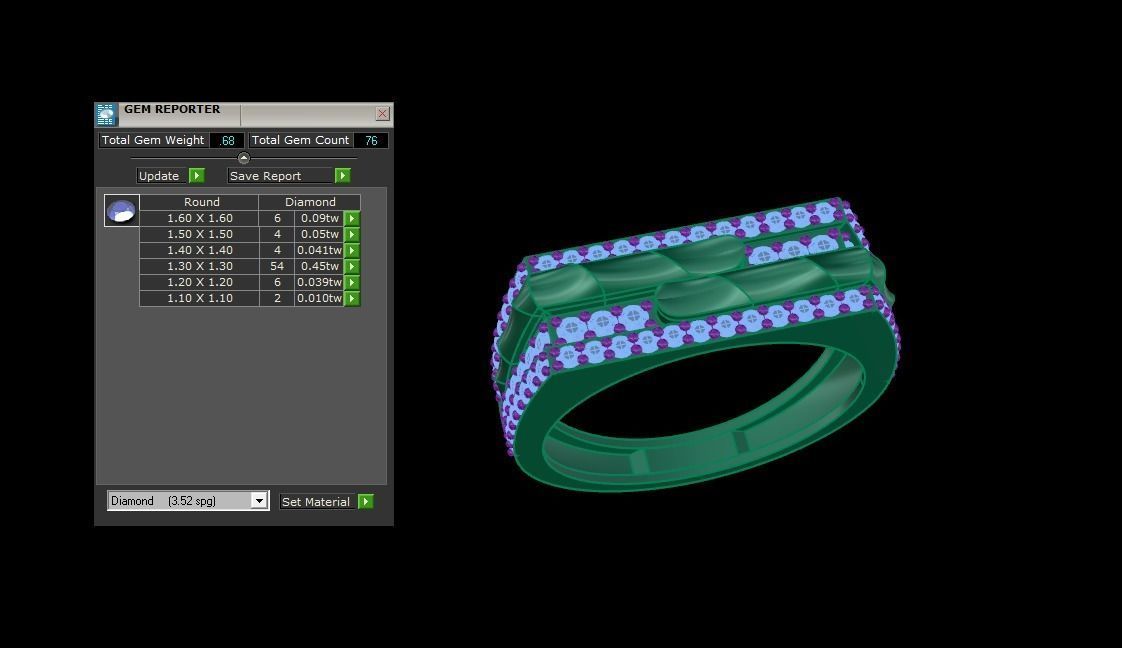Collapse the panel using the round arrow handle
The width and height of the screenshot is (1122, 648).
click(x=243, y=158)
